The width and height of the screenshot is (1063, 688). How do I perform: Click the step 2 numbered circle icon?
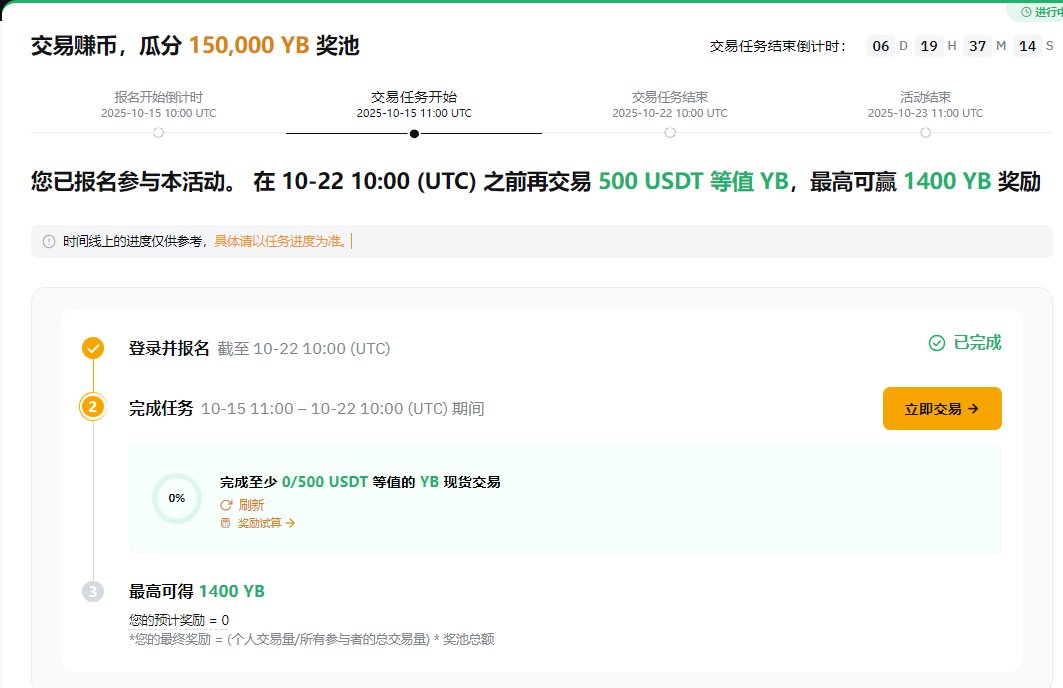93,408
